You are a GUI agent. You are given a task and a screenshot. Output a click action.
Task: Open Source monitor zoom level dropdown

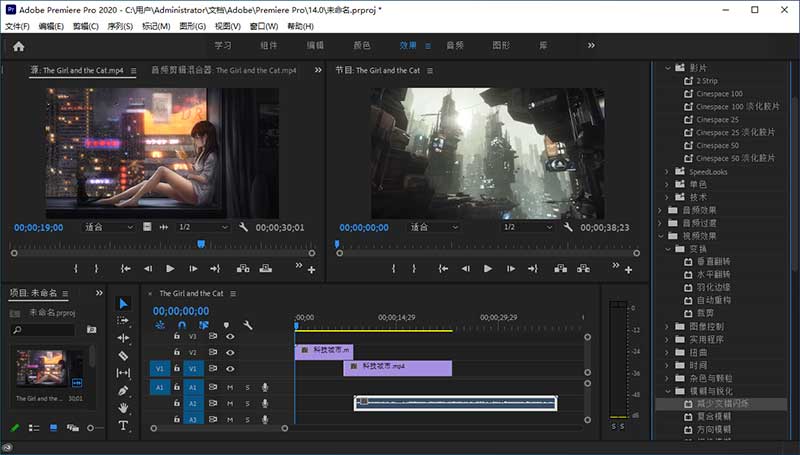pyautogui.click(x=108, y=227)
